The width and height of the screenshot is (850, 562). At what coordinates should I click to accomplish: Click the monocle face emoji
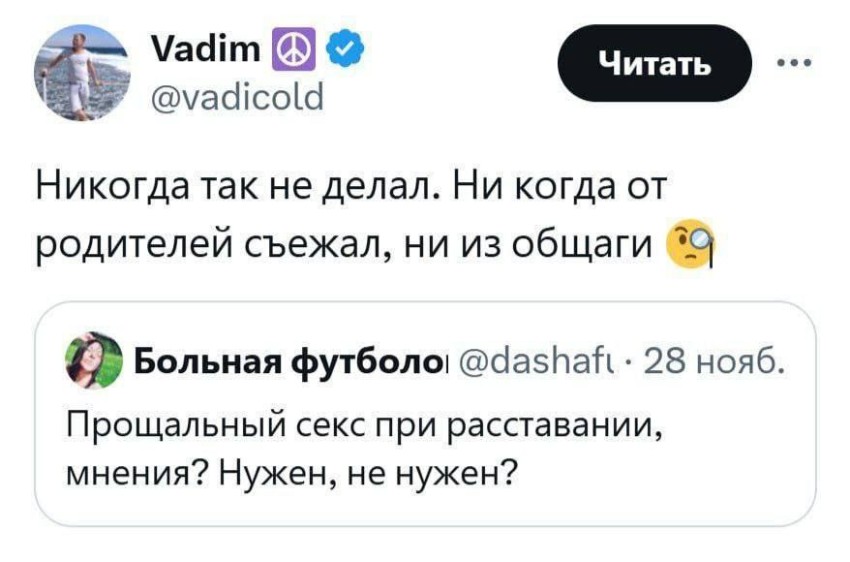pos(687,244)
